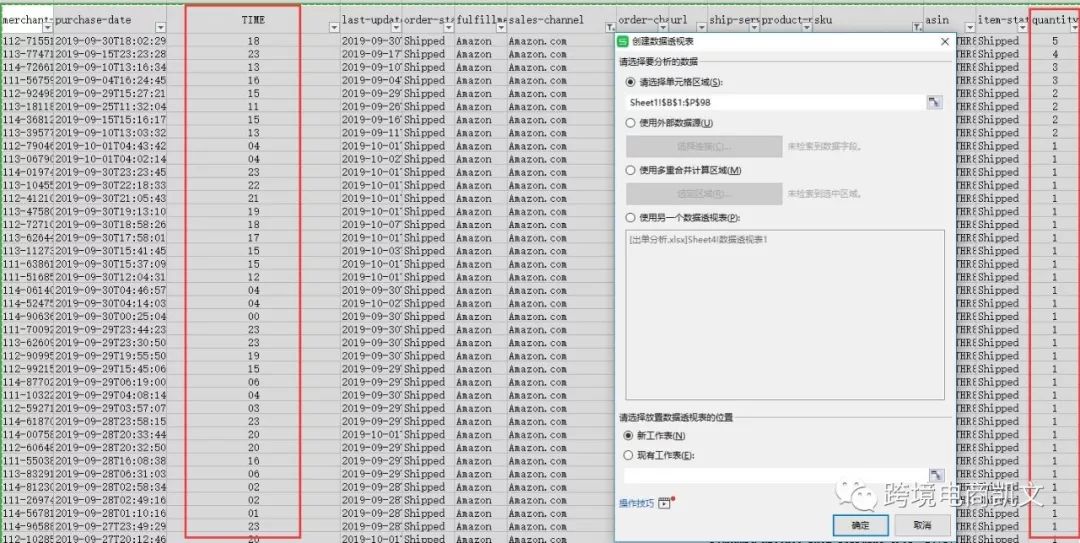Select the 请选择单元格区域 radio option
The image size is (1080, 543).
(630, 82)
